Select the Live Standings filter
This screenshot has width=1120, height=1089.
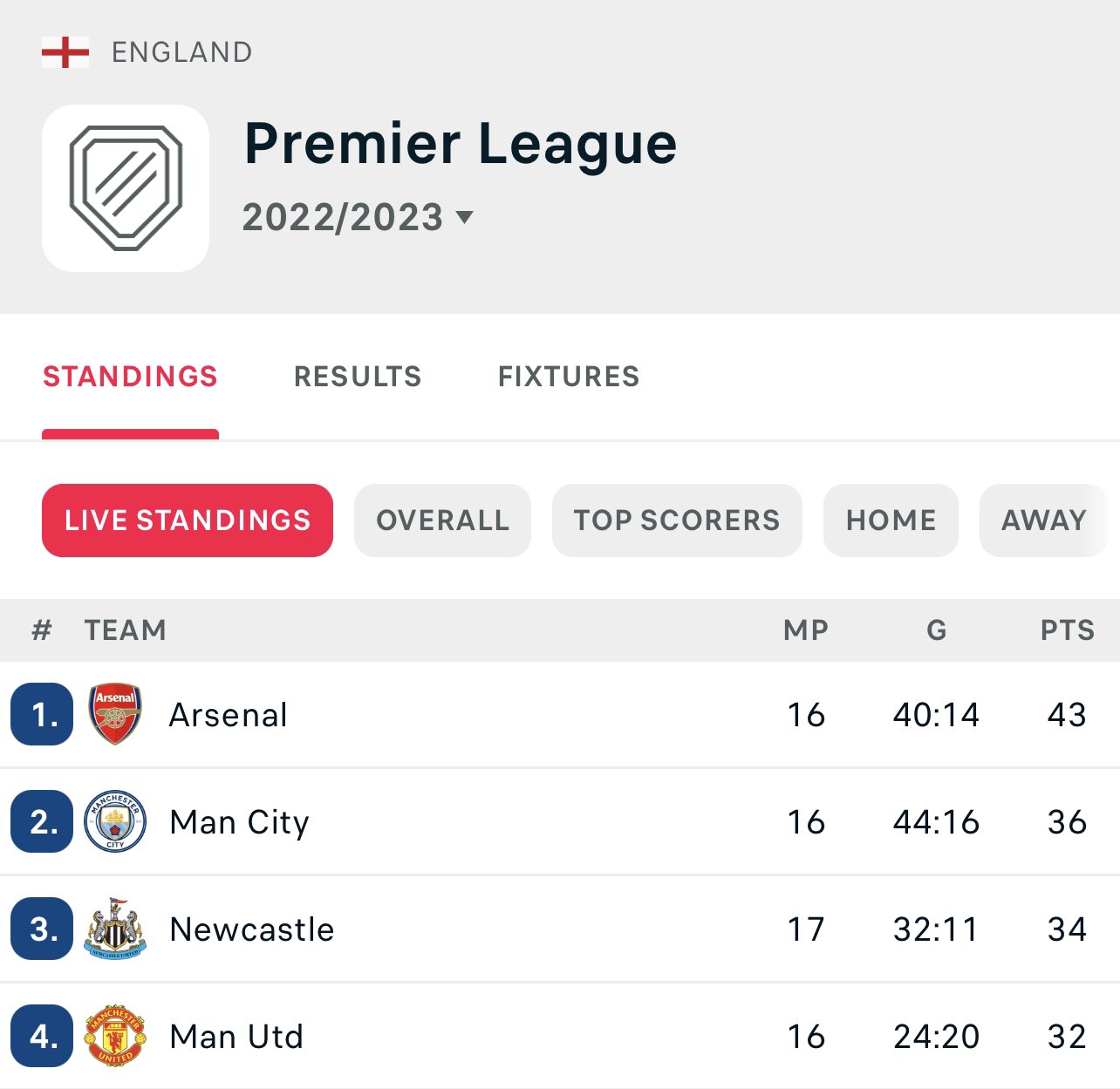click(x=188, y=521)
